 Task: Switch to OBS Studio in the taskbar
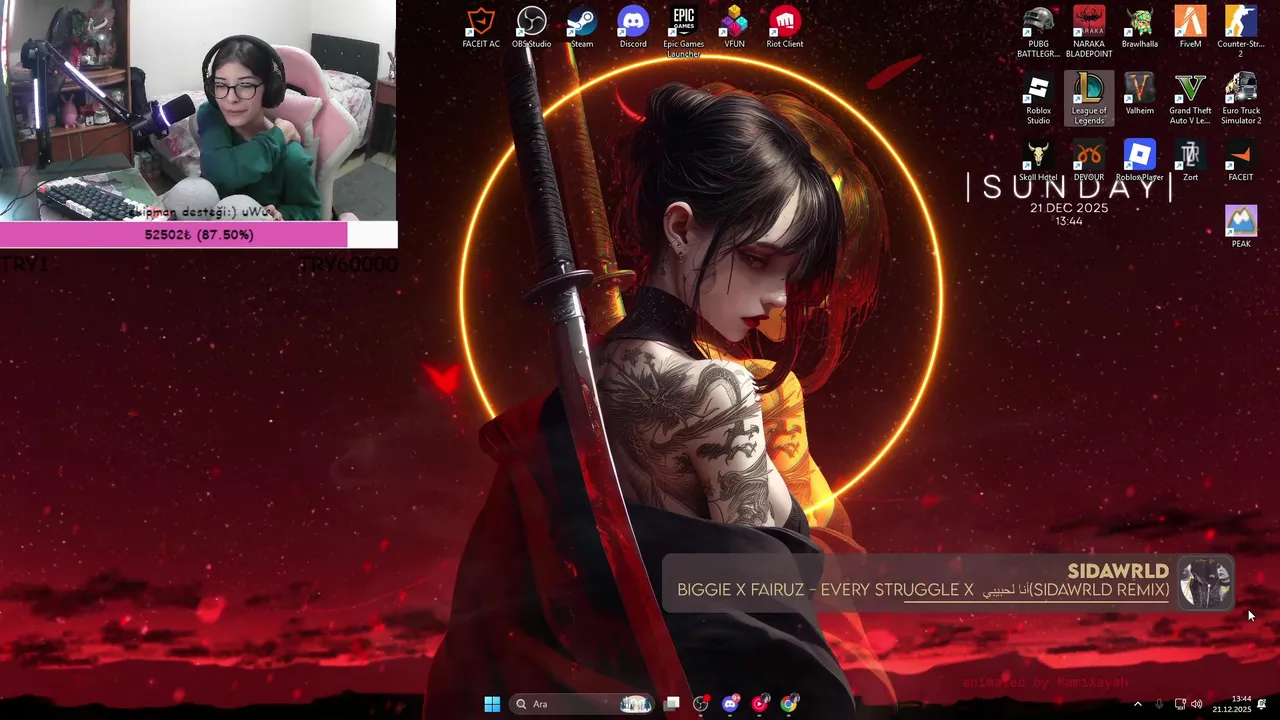coord(701,704)
